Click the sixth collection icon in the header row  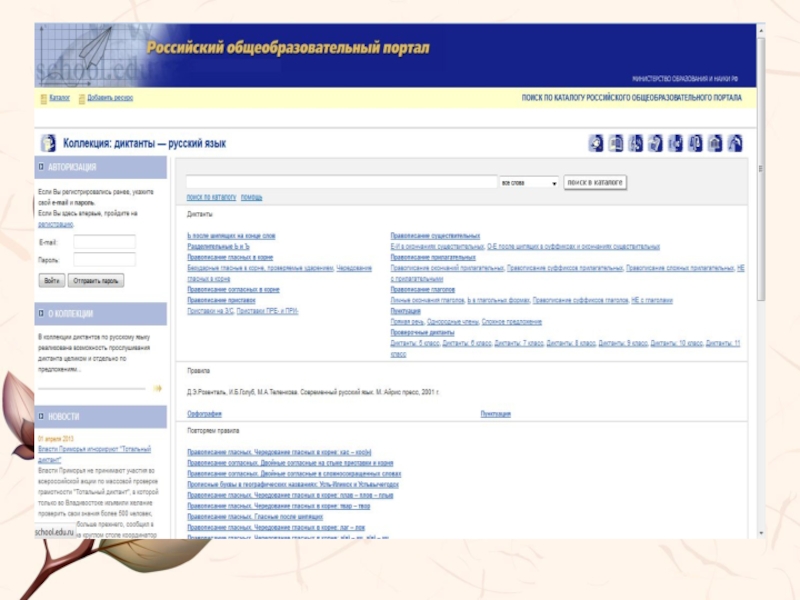[x=695, y=143]
